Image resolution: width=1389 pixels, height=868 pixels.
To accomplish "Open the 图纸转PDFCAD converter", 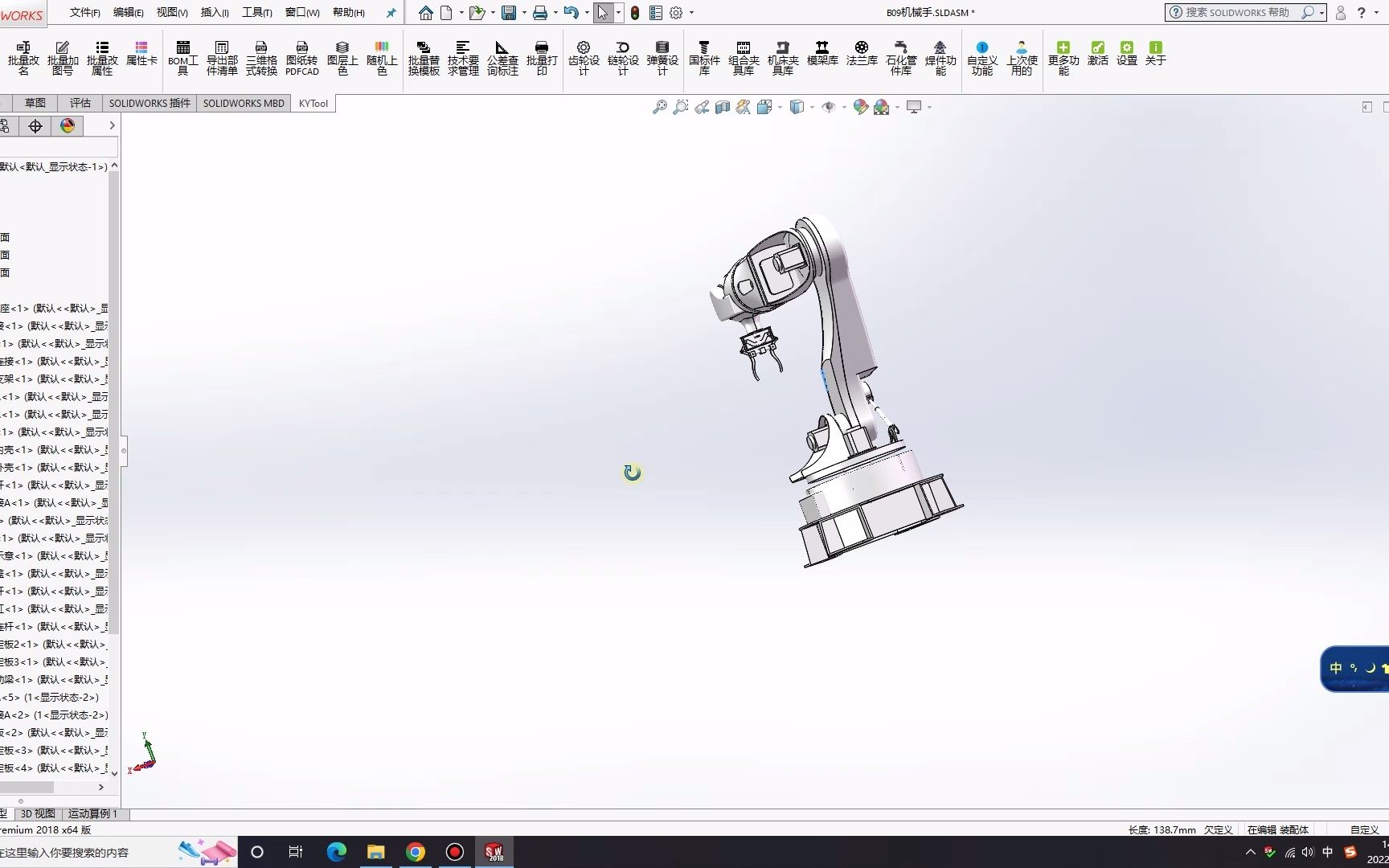I will click(302, 59).
